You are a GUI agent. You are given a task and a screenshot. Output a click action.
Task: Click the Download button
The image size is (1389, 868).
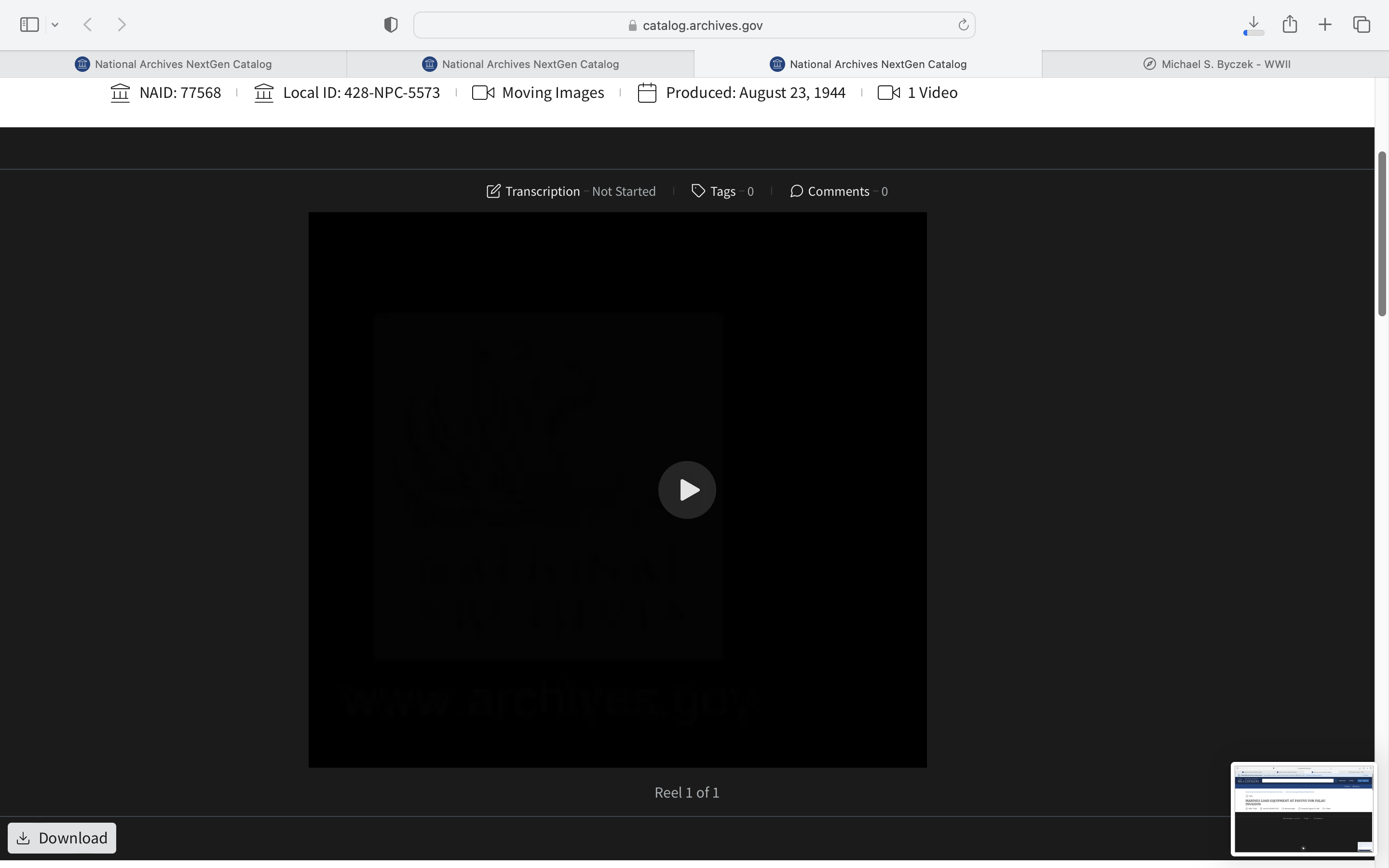[x=62, y=838]
